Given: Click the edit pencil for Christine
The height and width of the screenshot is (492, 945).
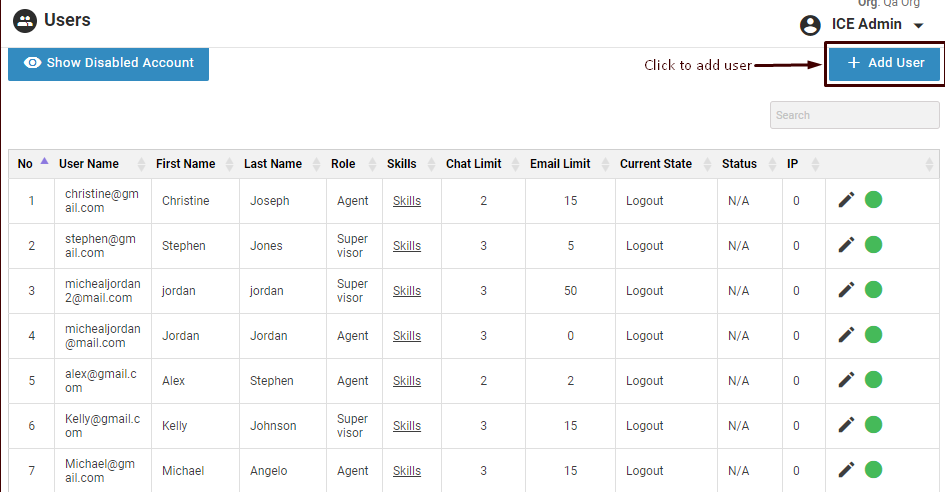Looking at the screenshot, I should point(846,200).
